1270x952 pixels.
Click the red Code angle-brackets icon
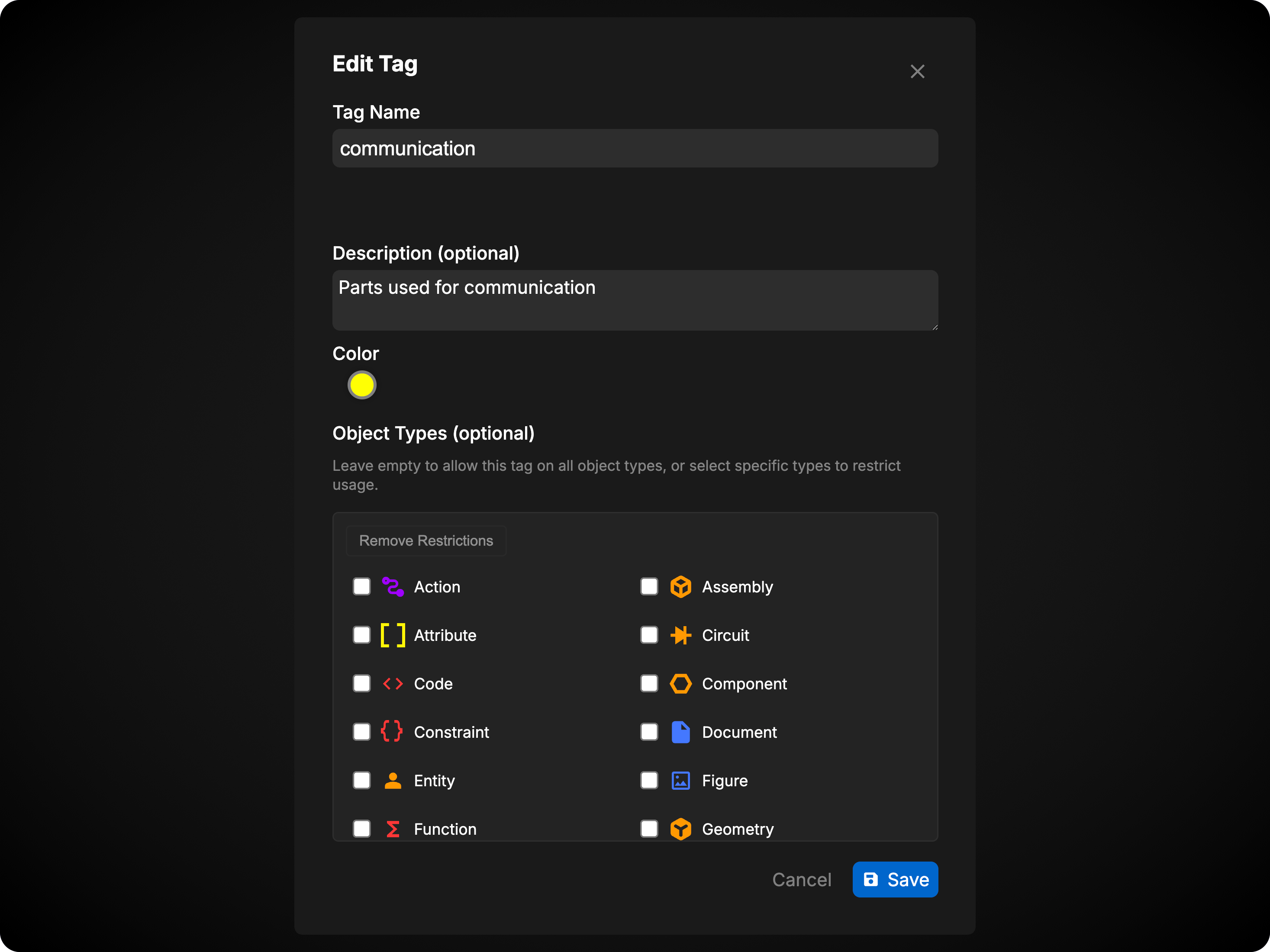click(393, 683)
